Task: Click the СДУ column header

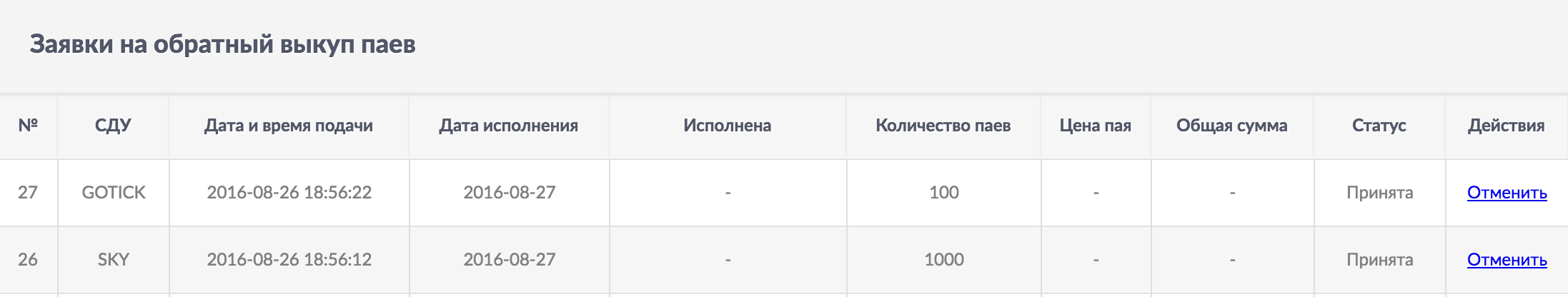Action: (x=113, y=126)
